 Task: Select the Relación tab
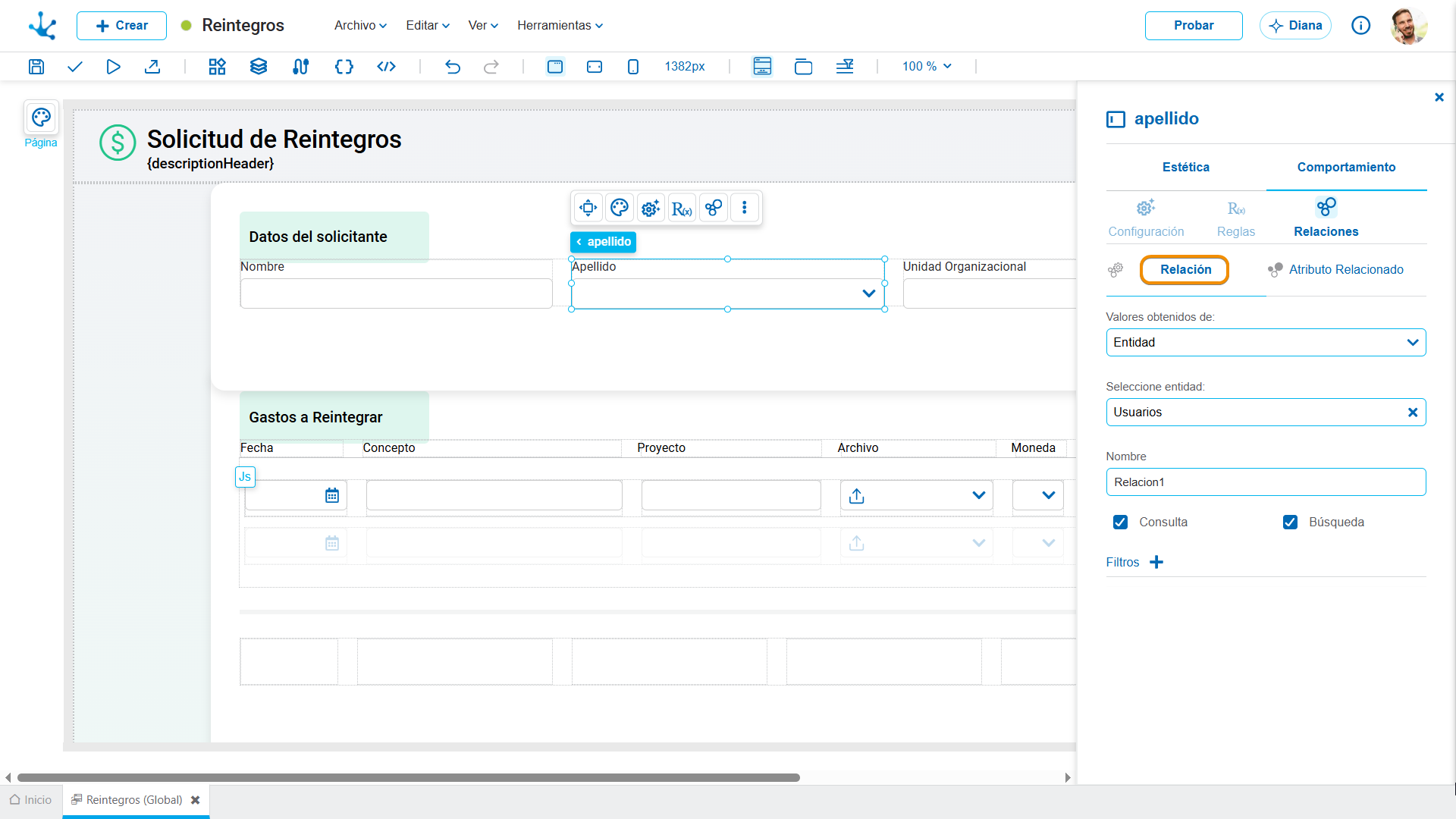[x=1185, y=270]
